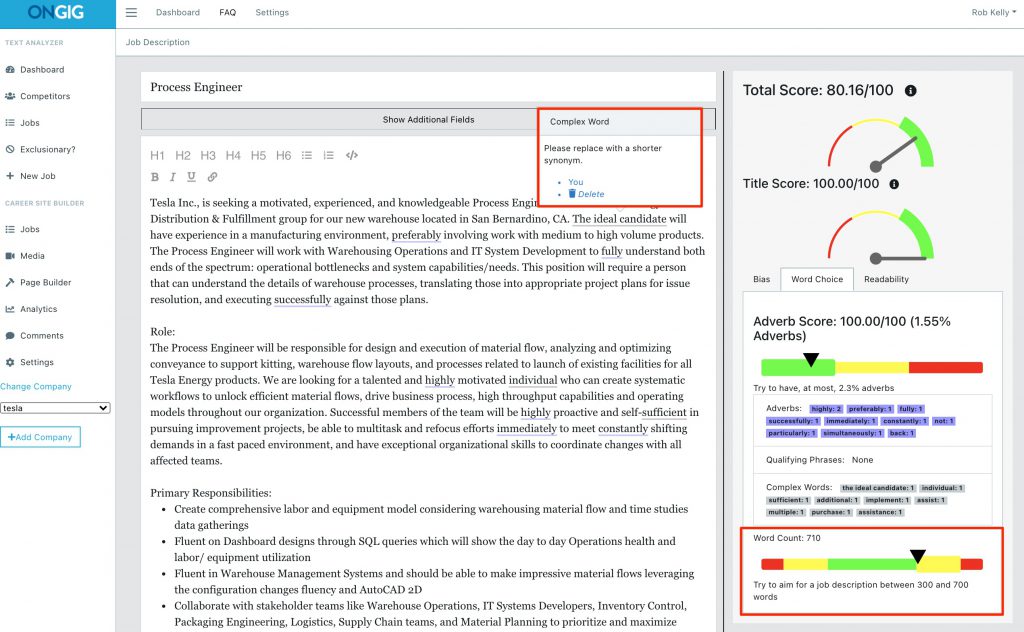Click the 'individual: 1' complex word tag
The image size is (1024, 632).
[x=942, y=488]
